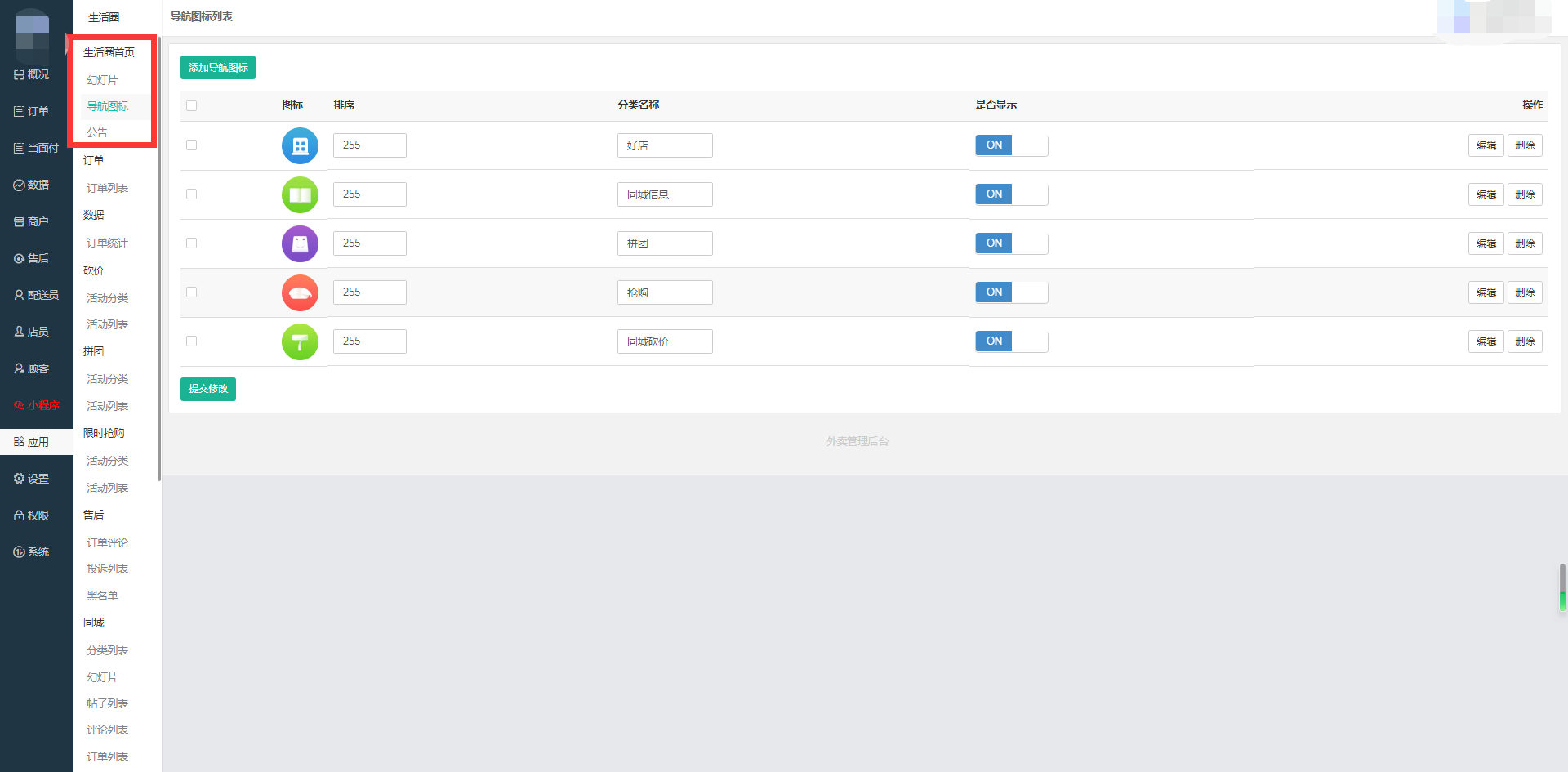Click the green book icon for 同城信息

pyautogui.click(x=300, y=194)
